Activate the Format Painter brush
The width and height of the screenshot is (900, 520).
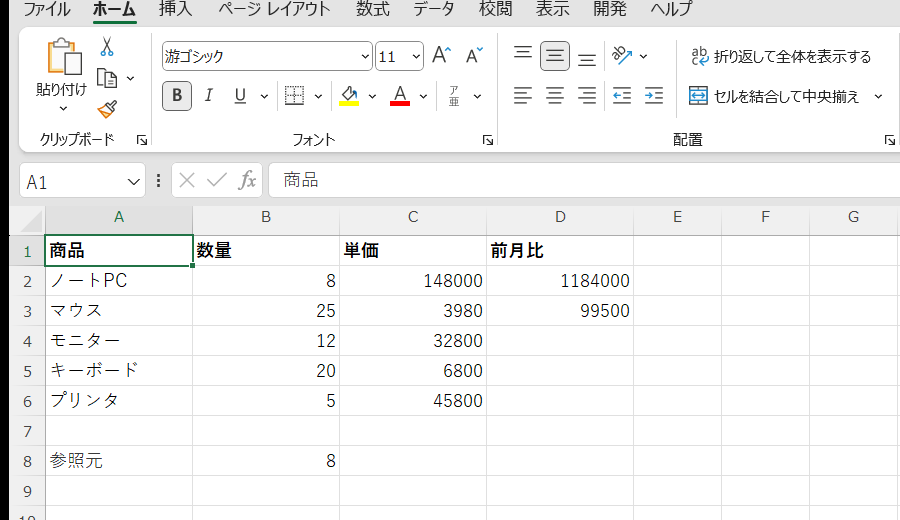point(107,109)
